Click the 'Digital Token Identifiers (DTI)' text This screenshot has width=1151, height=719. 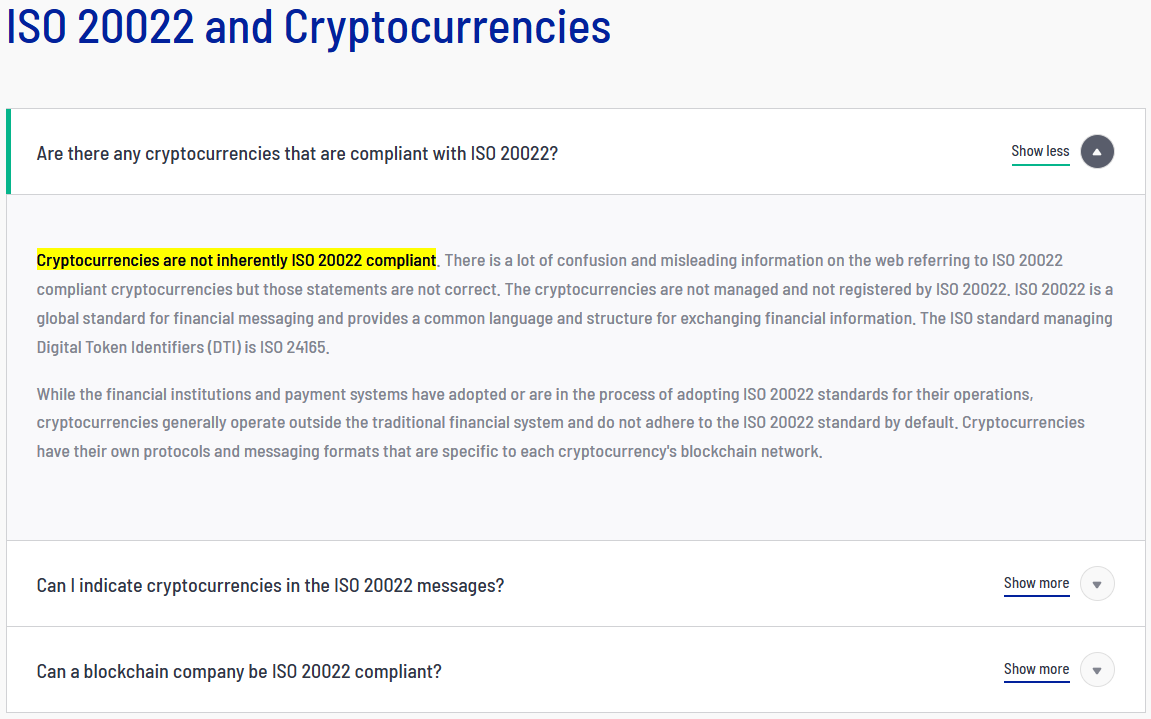(x=137, y=349)
